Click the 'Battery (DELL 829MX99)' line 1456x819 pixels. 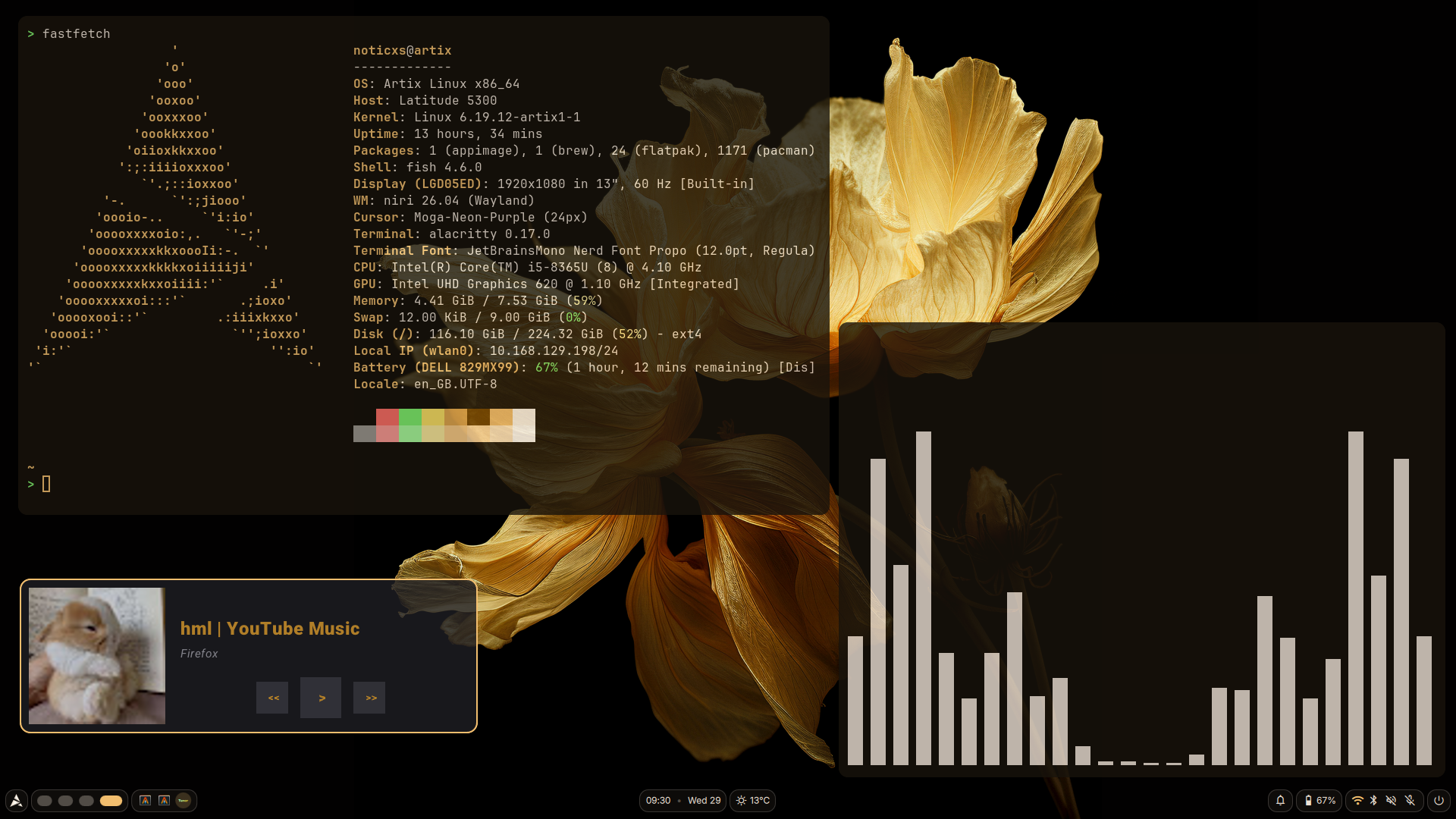584,368
